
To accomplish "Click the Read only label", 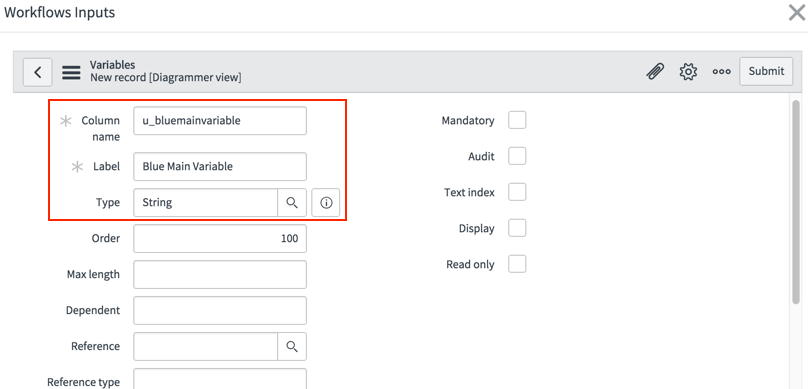I will 470,264.
